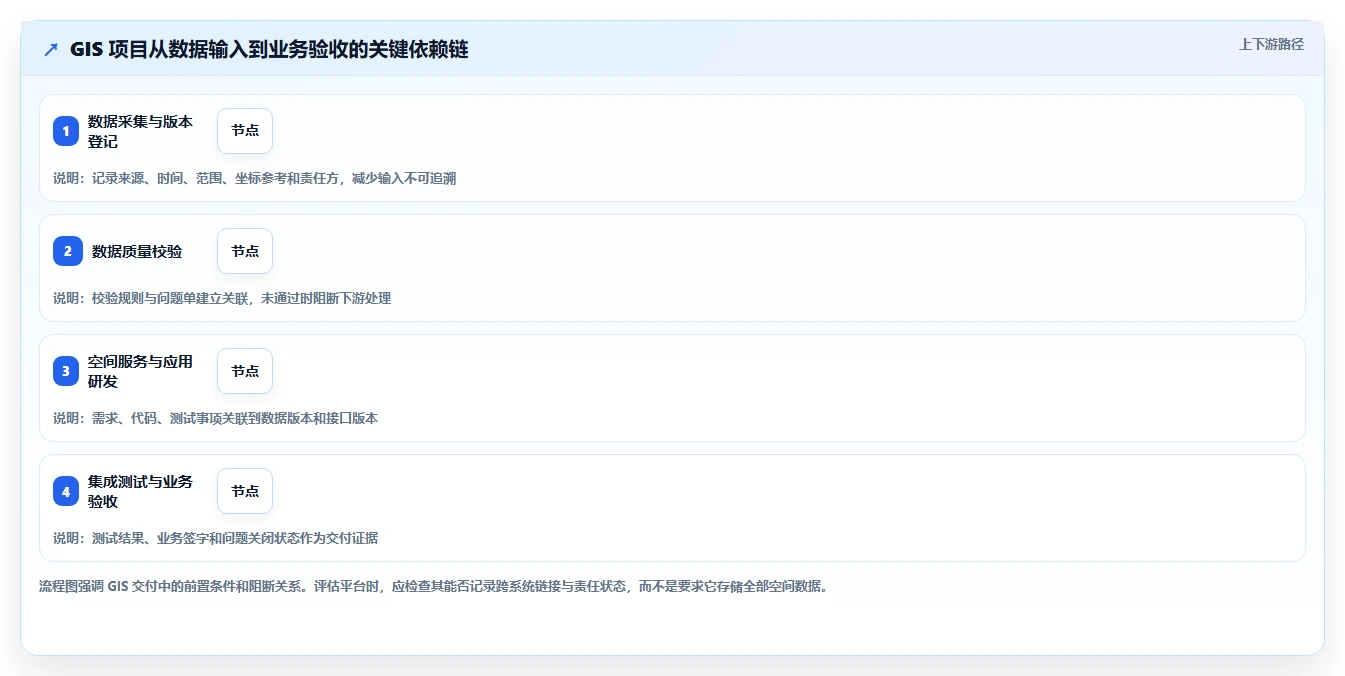Image resolution: width=1345 pixels, height=676 pixels.
Task: Click the 上下游路径 label in header
Action: pyautogui.click(x=1271, y=44)
